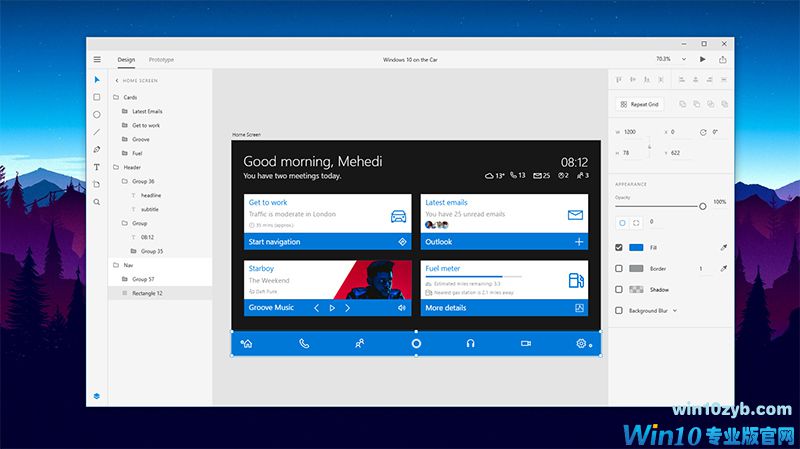The image size is (800, 449).
Task: Click the Start navigation bar on the artboard
Action: (328, 242)
